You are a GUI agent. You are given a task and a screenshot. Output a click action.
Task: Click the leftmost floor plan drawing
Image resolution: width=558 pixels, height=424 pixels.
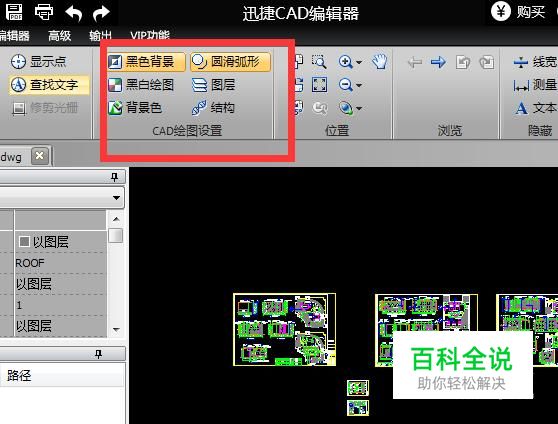tap(284, 330)
